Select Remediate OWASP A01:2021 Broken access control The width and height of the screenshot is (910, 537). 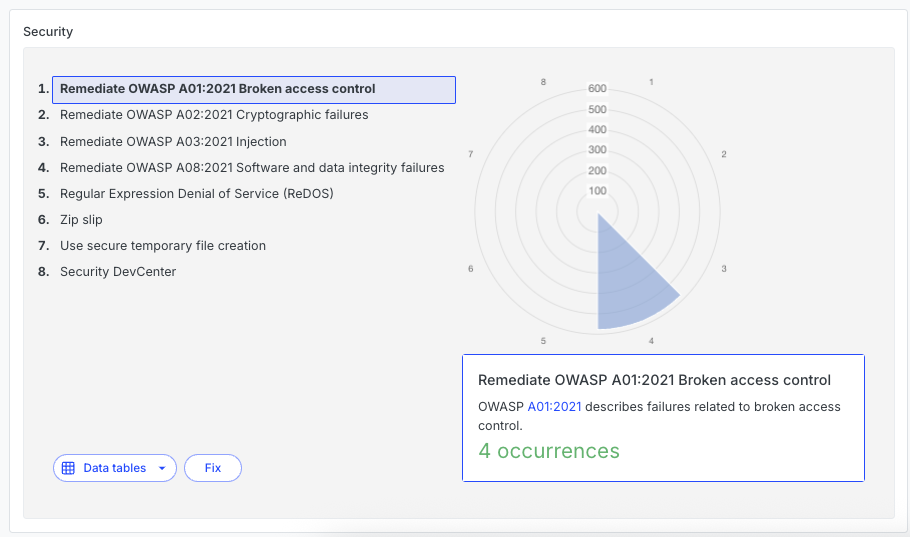pos(254,89)
